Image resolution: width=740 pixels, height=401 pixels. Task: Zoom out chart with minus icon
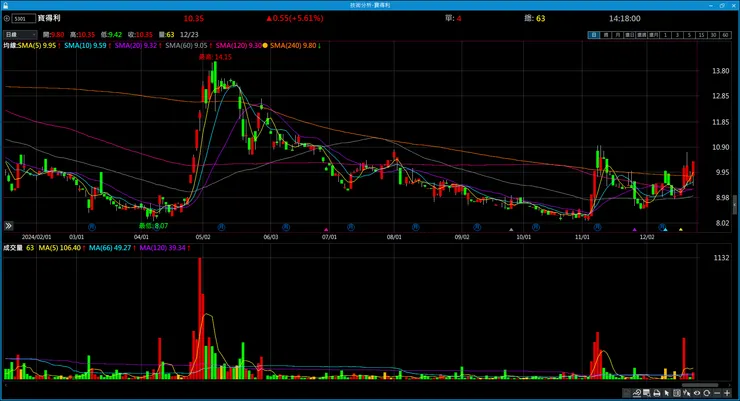pyautogui.click(x=717, y=393)
